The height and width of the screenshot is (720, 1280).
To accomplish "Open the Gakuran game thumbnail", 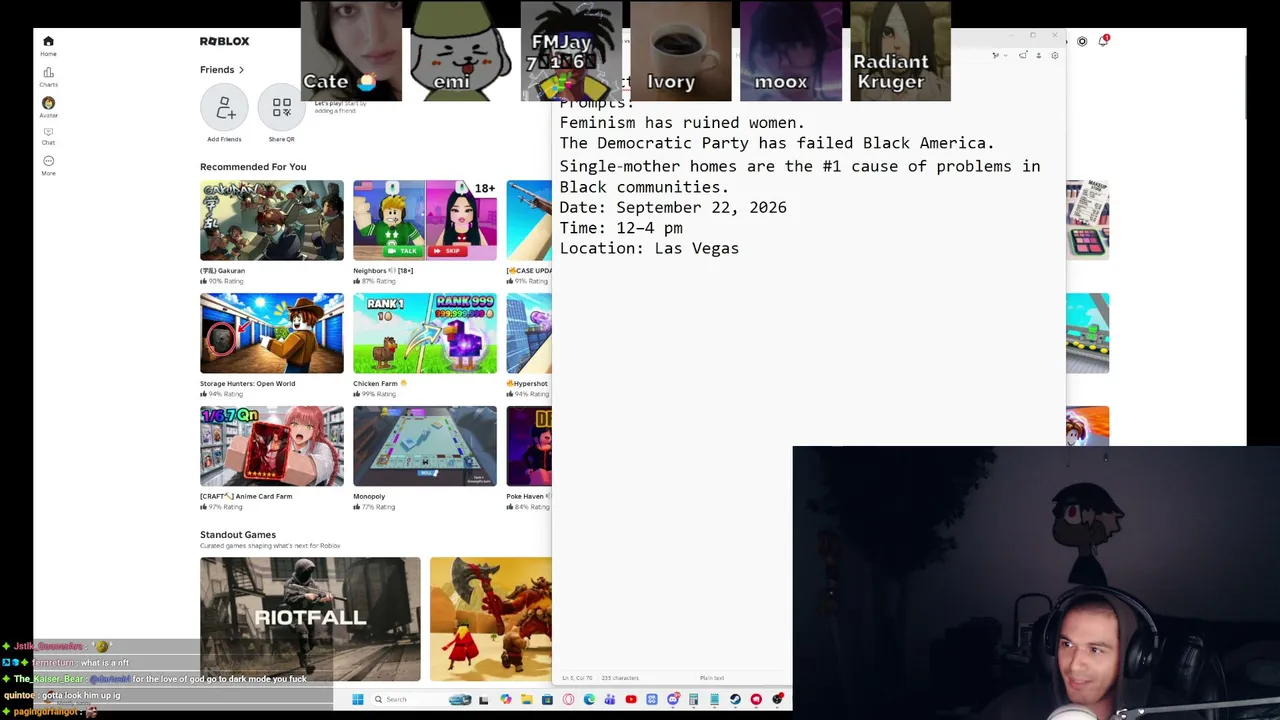I will (x=271, y=220).
